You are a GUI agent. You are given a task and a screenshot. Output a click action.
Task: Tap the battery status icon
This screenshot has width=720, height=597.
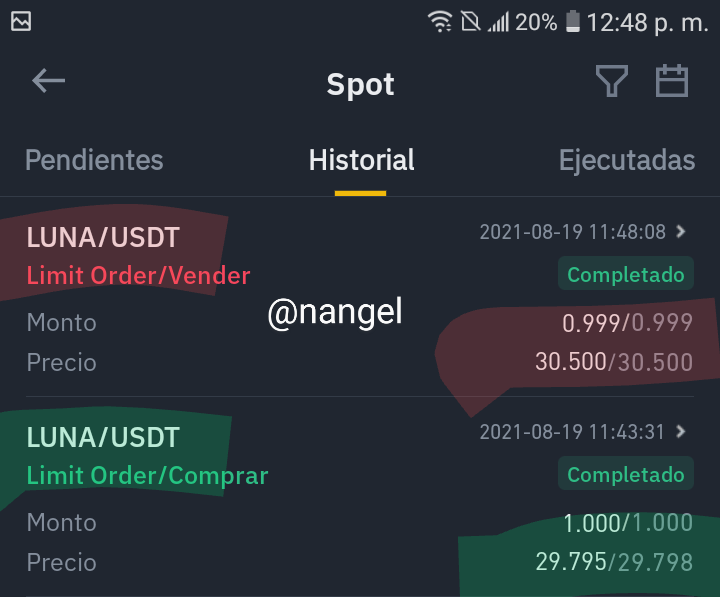coord(573,22)
